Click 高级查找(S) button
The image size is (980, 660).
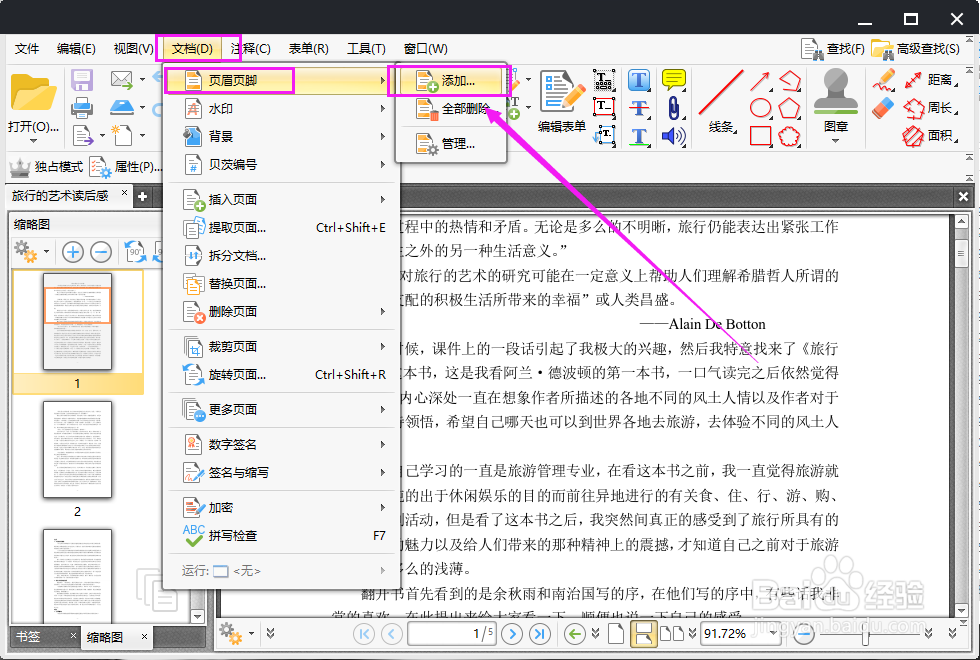[x=916, y=49]
